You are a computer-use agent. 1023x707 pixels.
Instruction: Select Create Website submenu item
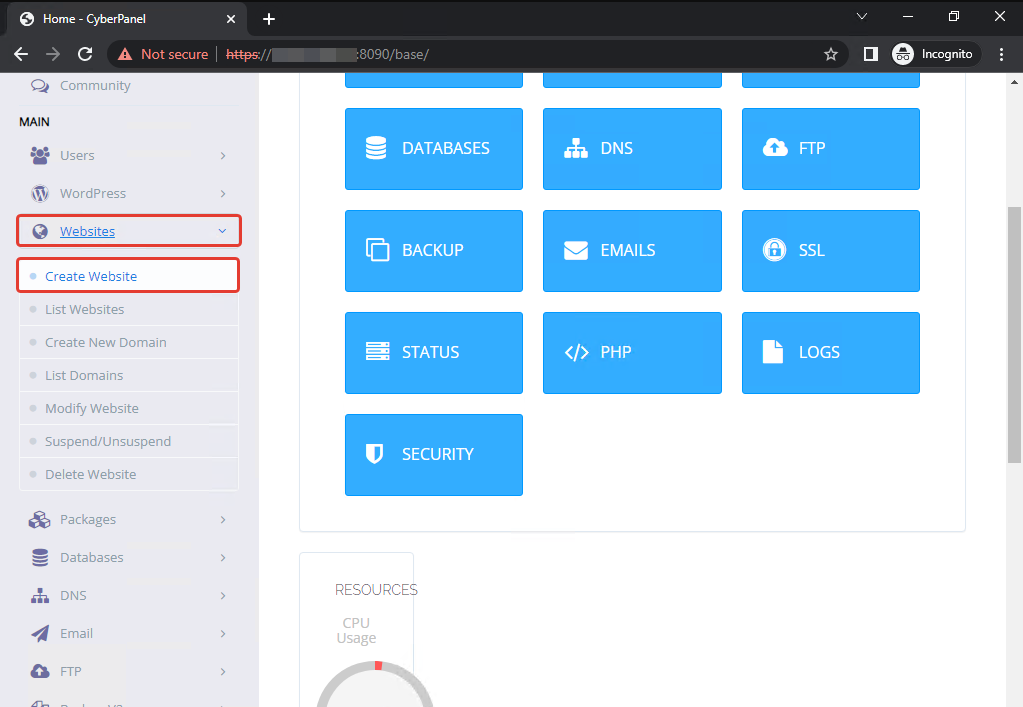129,276
